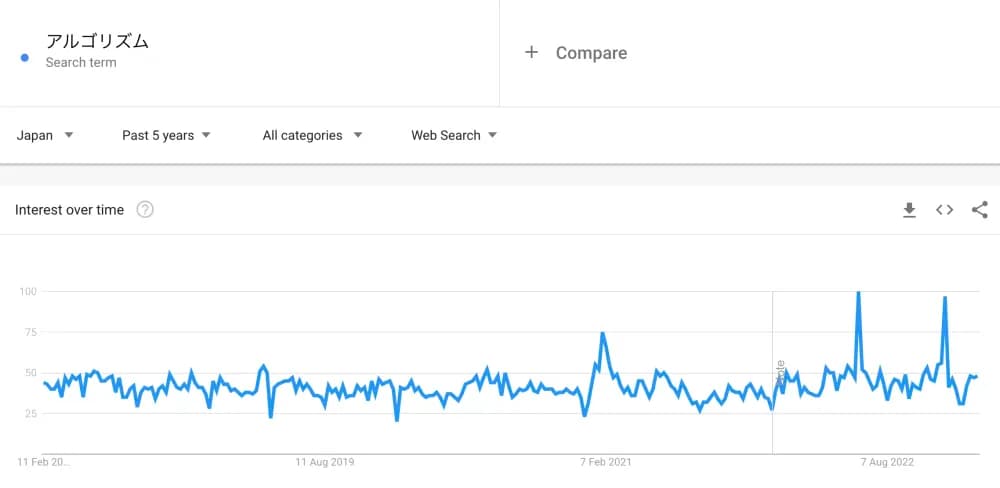Click the early 2021 spike on chart
The width and height of the screenshot is (1000, 488).
pyautogui.click(x=602, y=334)
